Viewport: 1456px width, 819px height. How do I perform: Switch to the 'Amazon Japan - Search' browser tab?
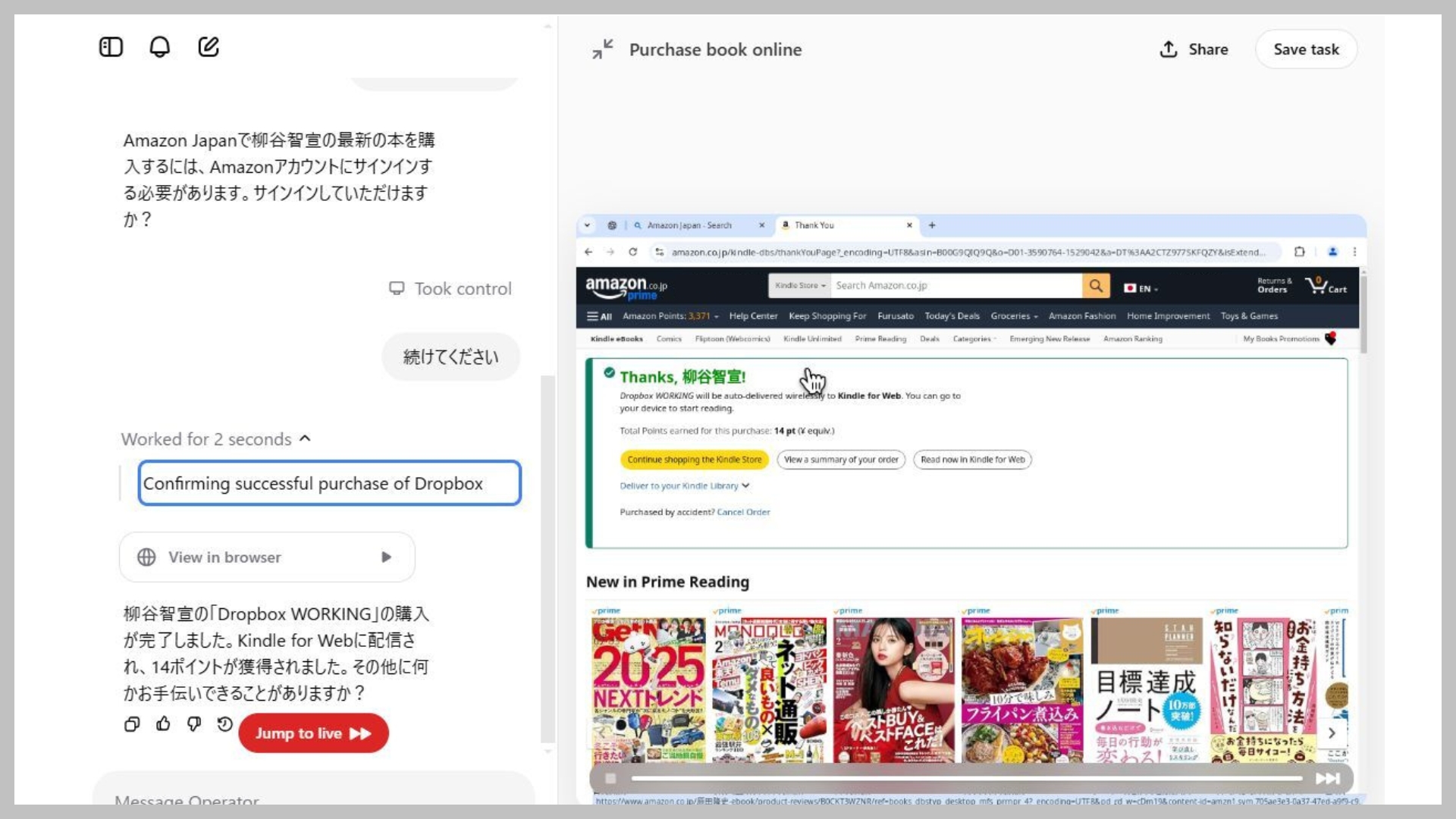point(692,225)
